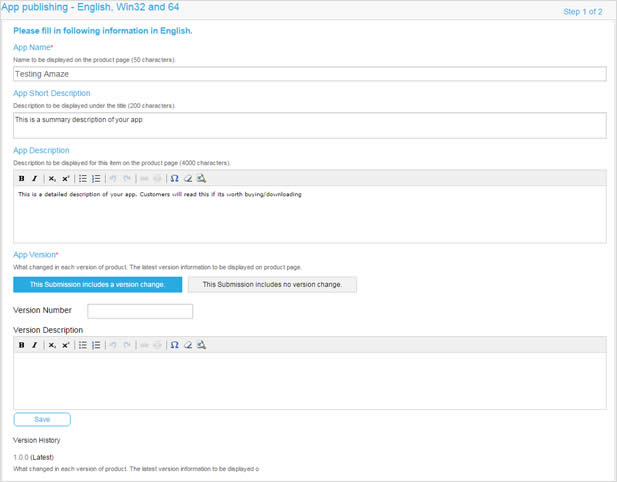
Task: Select 'This Submission includes a version change'
Action: pos(98,284)
